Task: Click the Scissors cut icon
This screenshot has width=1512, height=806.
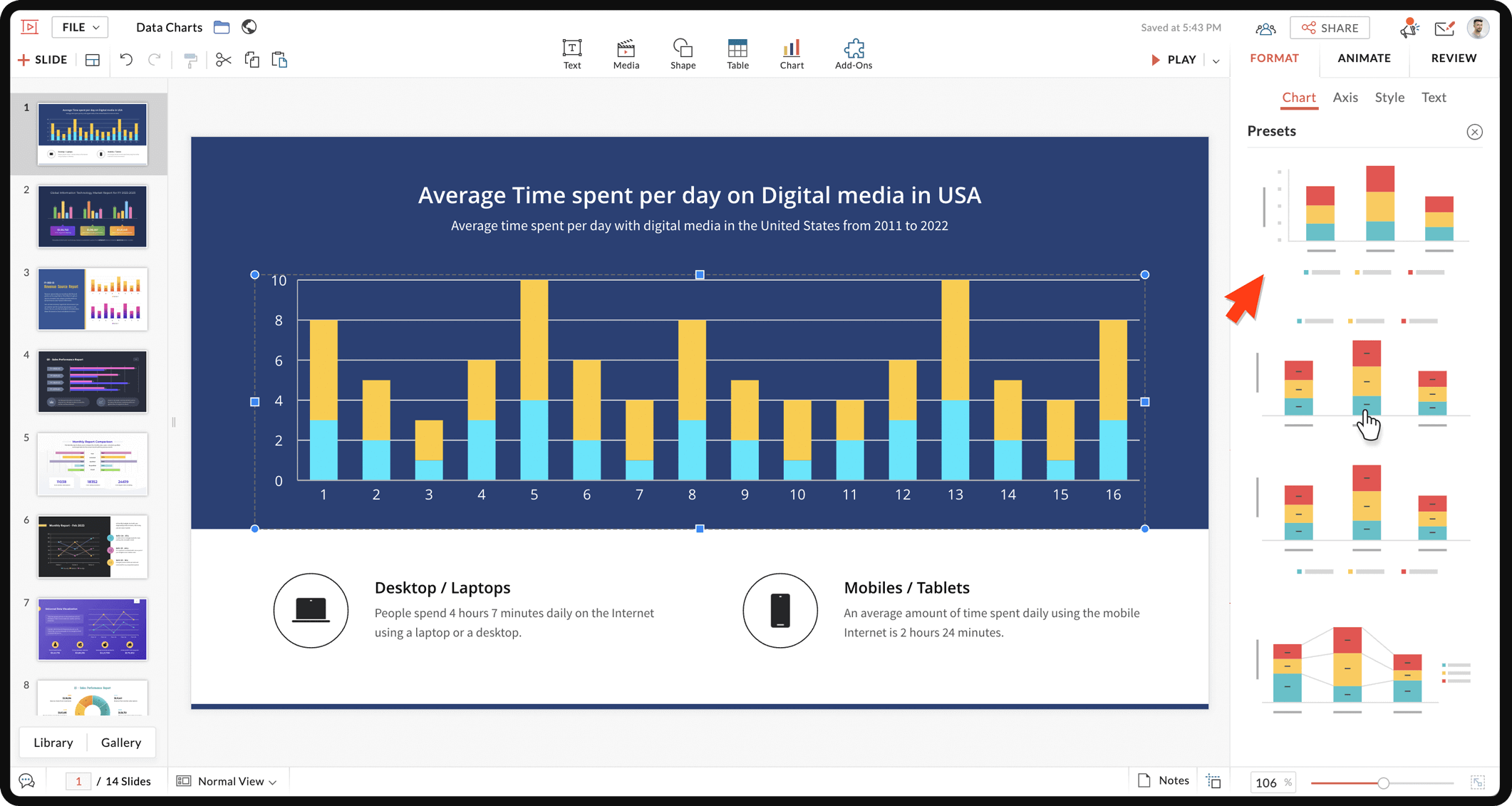Action: [223, 60]
